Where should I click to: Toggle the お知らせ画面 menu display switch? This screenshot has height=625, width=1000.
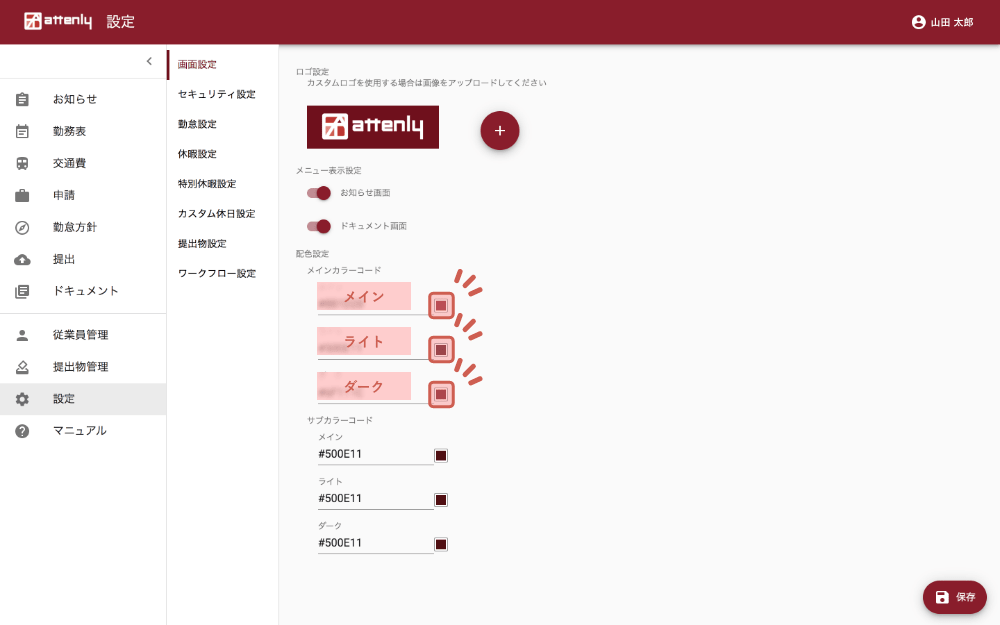click(x=319, y=193)
